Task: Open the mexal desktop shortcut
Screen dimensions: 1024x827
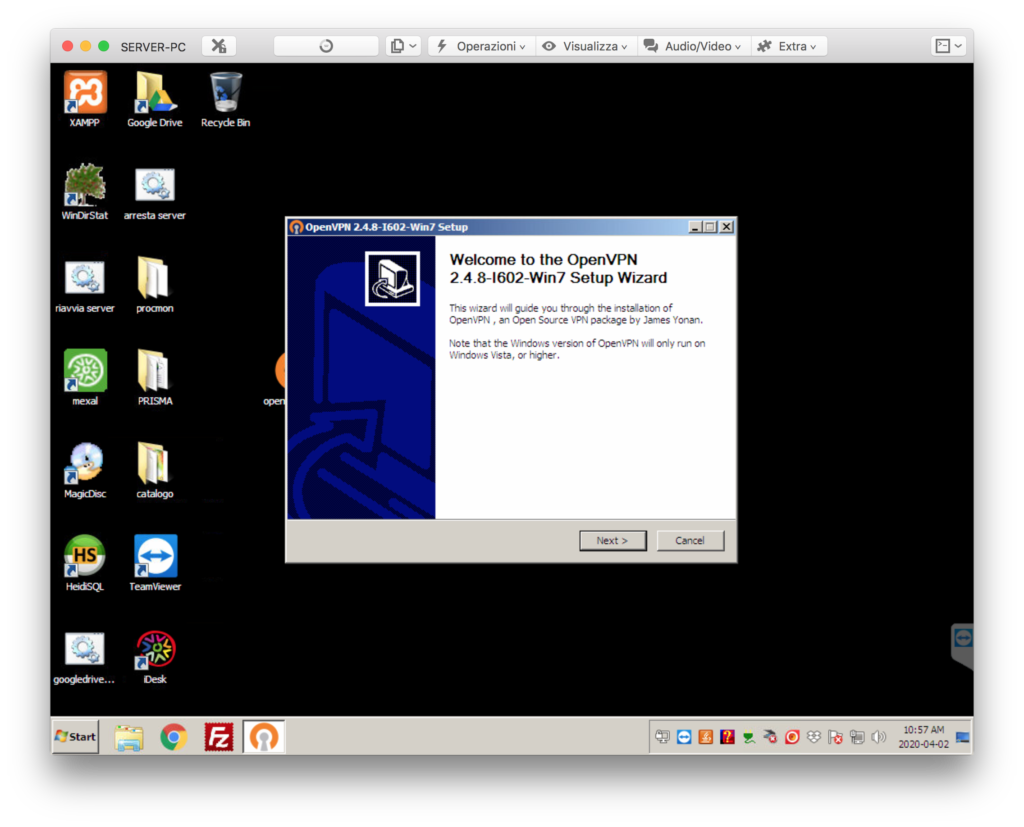Action: pos(85,378)
